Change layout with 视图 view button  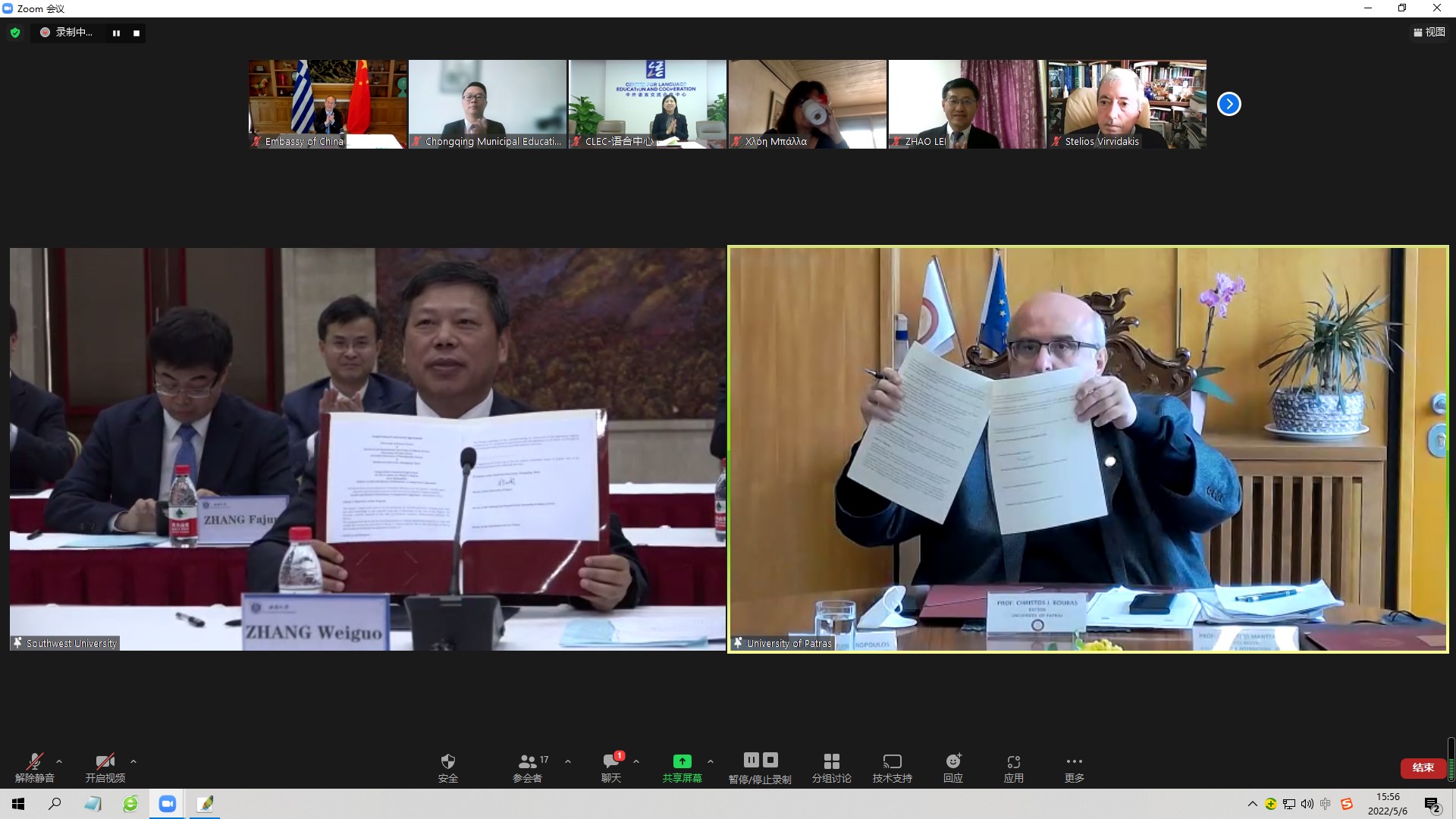(1429, 32)
